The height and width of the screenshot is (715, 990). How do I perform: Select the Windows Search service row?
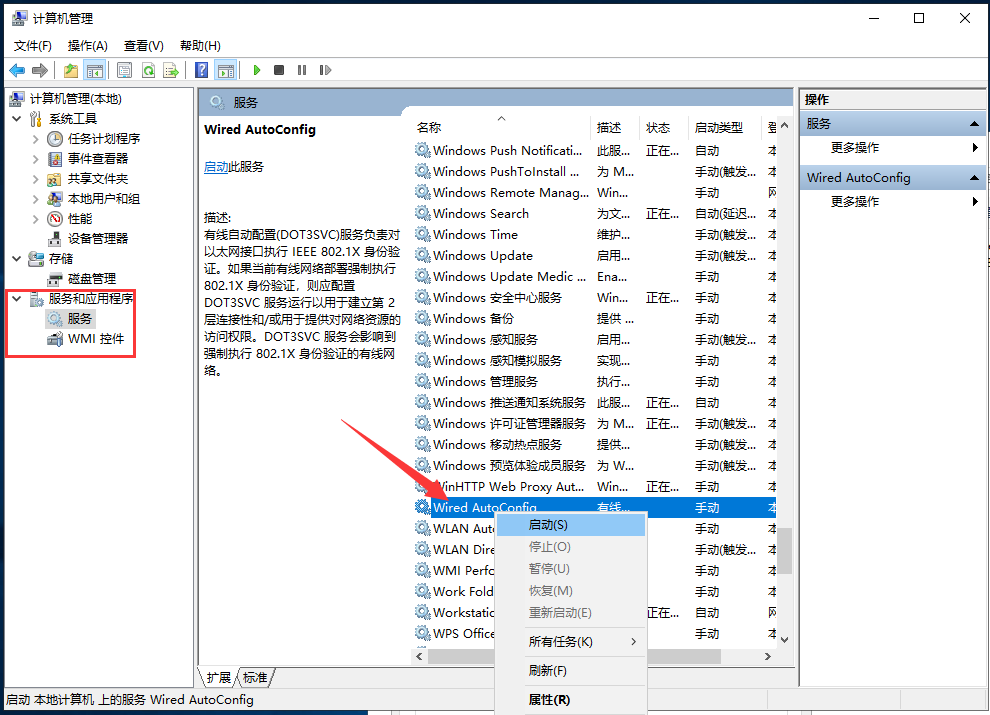click(595, 213)
